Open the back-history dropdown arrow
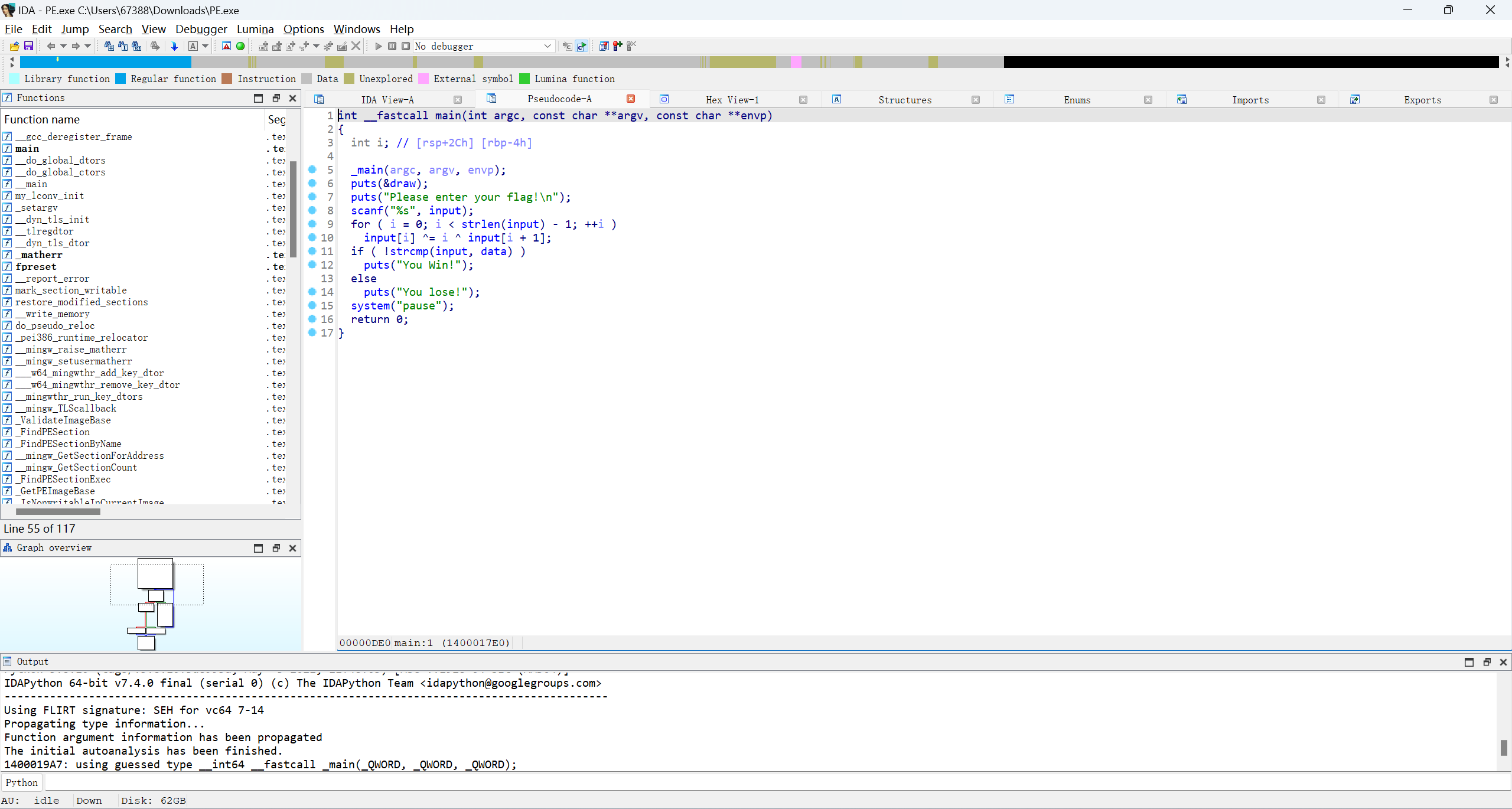The image size is (1512, 809). (x=63, y=46)
